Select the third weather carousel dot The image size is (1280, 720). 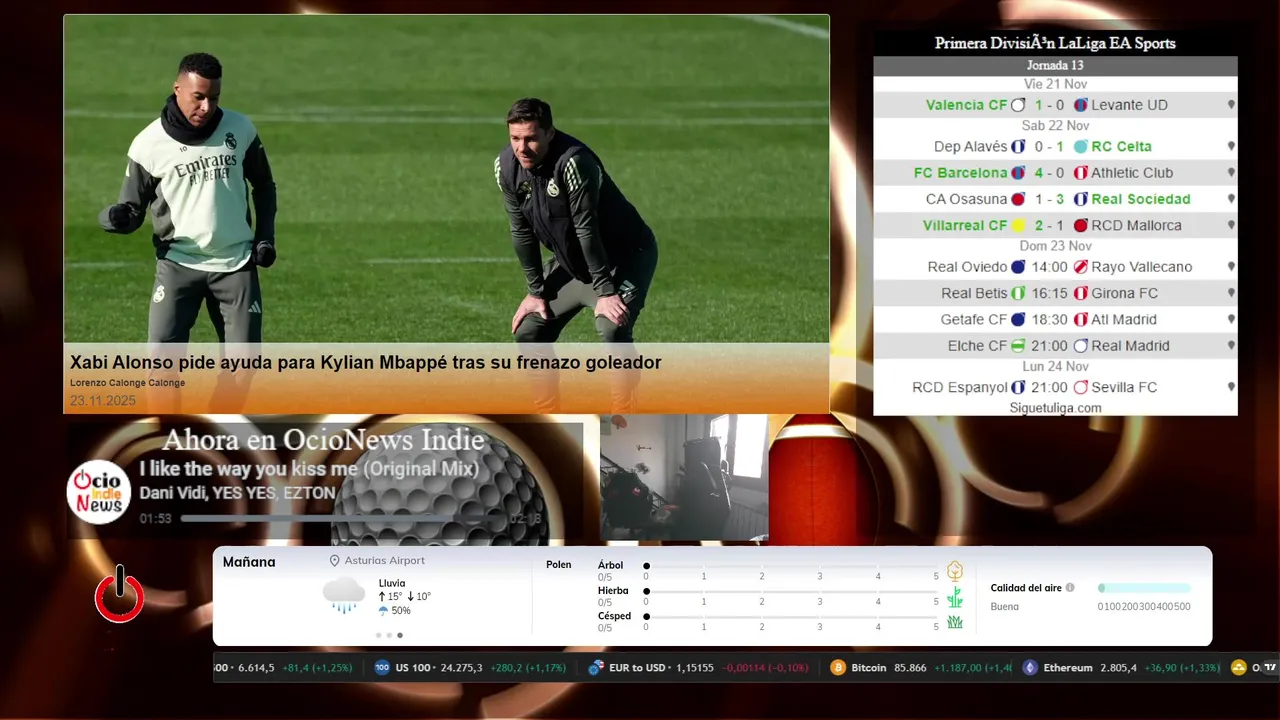click(x=400, y=635)
